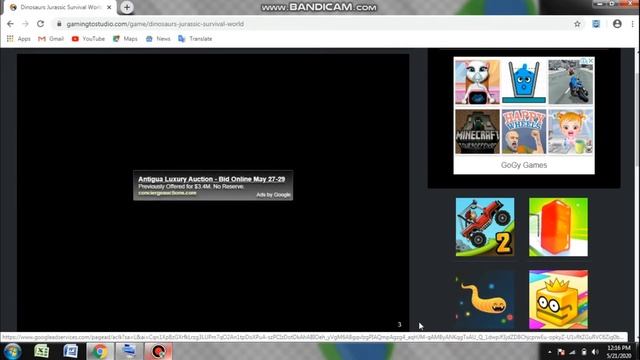
Task: Open the taskbar clock and date
Action: coord(619,352)
